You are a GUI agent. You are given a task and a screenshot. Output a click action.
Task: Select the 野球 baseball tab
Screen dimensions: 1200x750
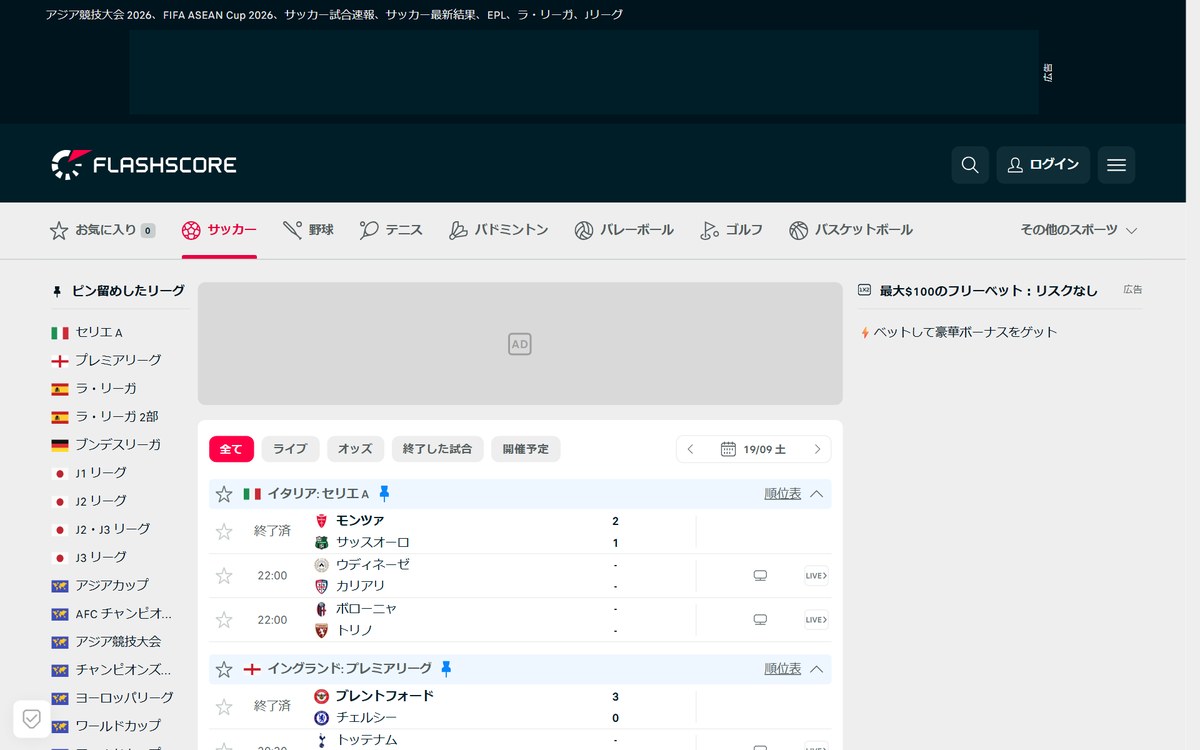(308, 230)
